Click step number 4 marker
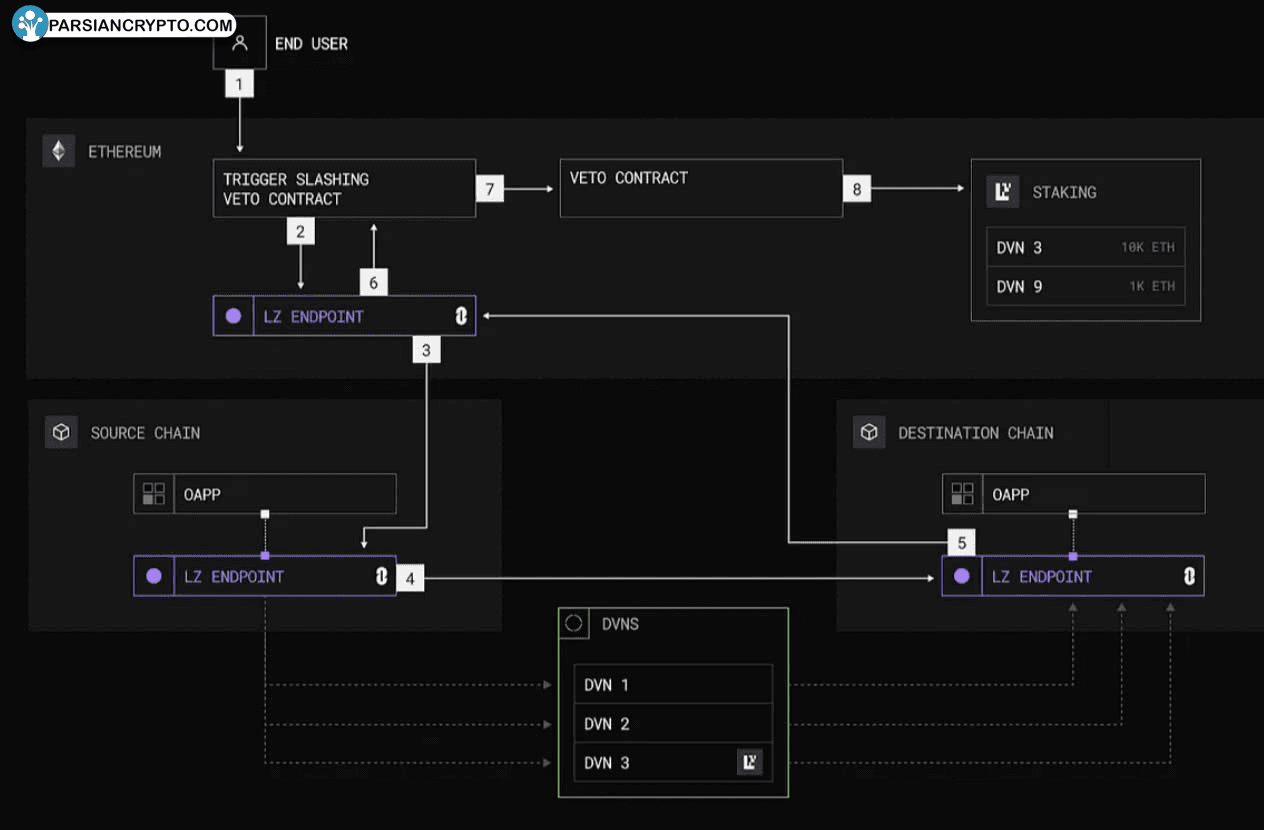 coord(410,577)
